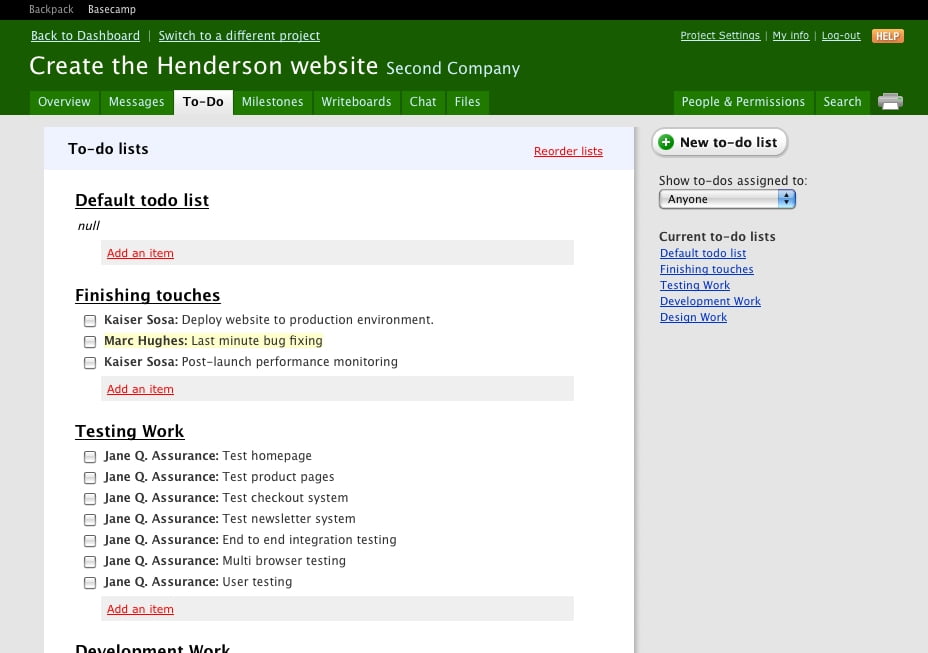The height and width of the screenshot is (653, 928).
Task: Open 'Development Work' in the sidebar
Action: 710,301
